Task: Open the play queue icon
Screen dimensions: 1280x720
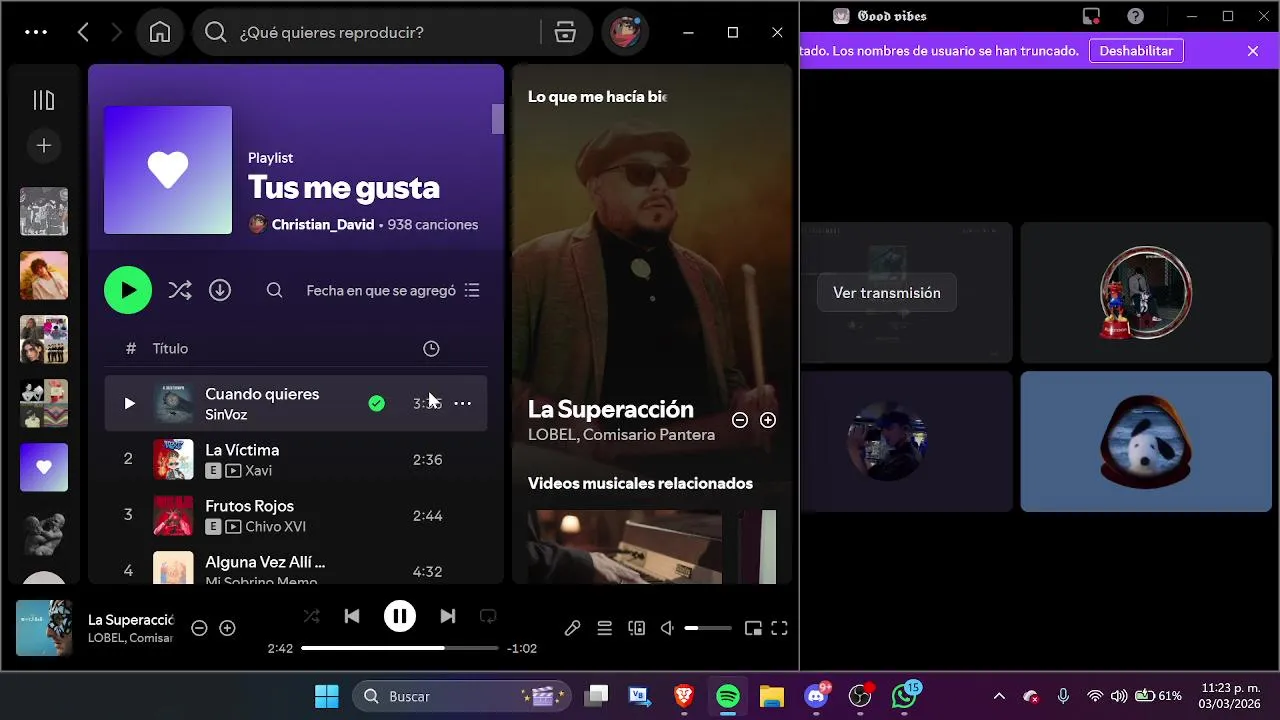Action: [x=604, y=628]
